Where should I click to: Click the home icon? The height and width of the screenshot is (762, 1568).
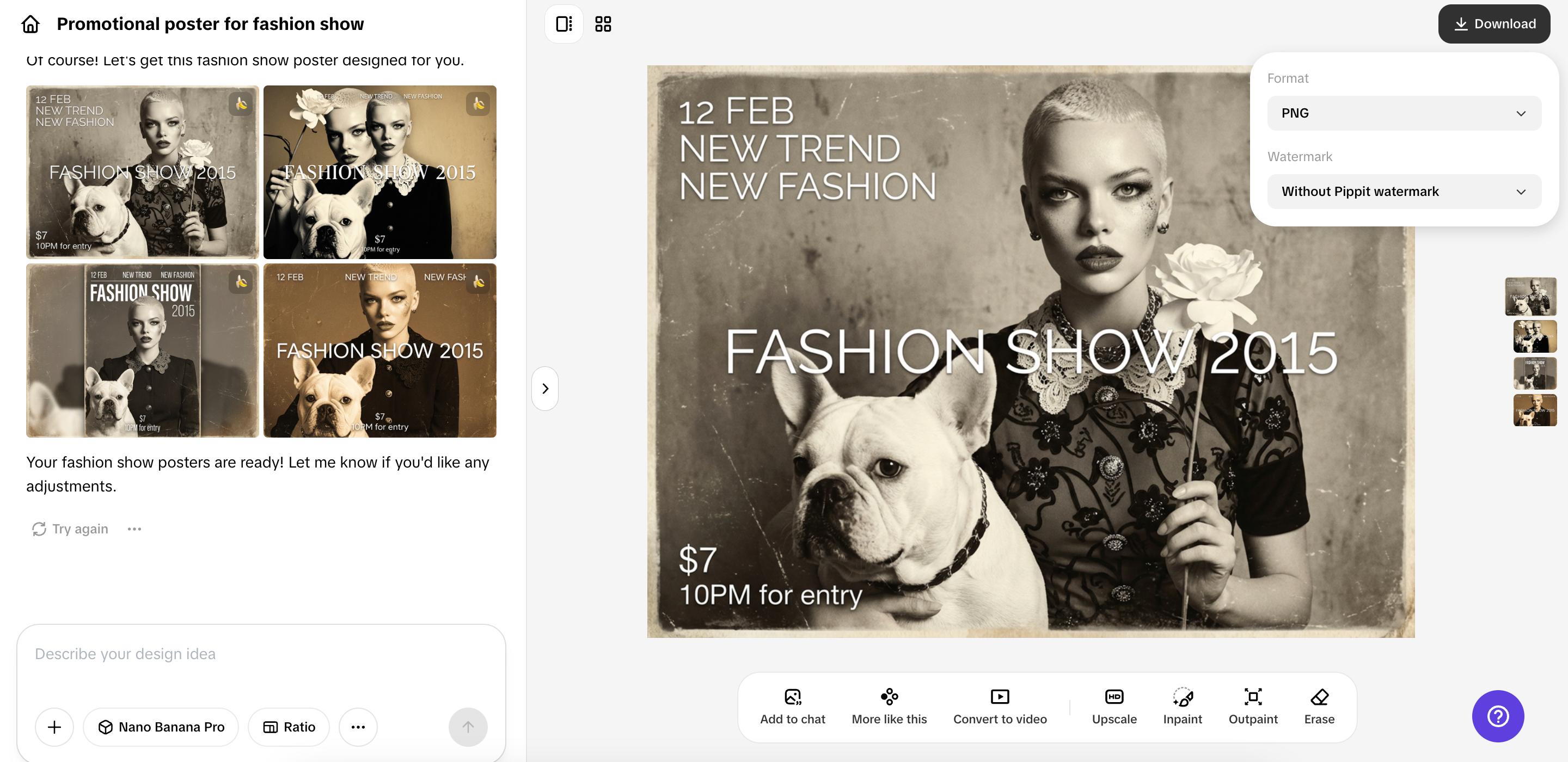pos(30,24)
